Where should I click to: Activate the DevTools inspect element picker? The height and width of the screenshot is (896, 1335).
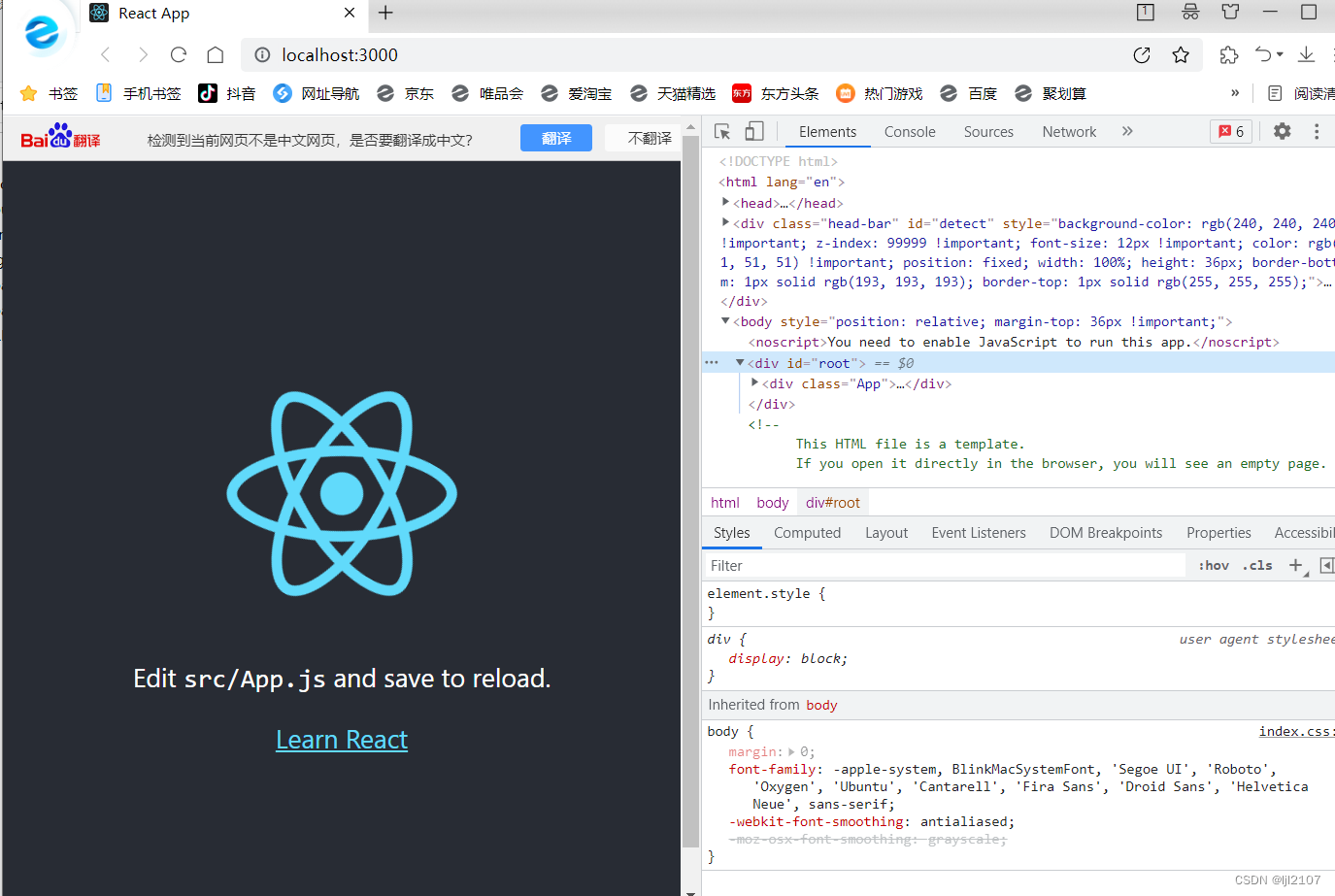(722, 131)
